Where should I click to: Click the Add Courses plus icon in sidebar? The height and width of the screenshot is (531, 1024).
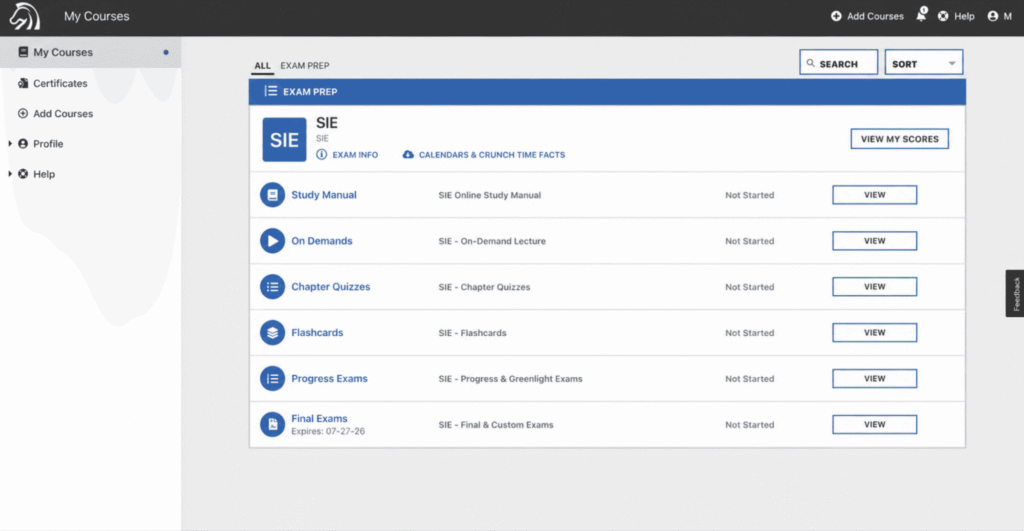23,114
